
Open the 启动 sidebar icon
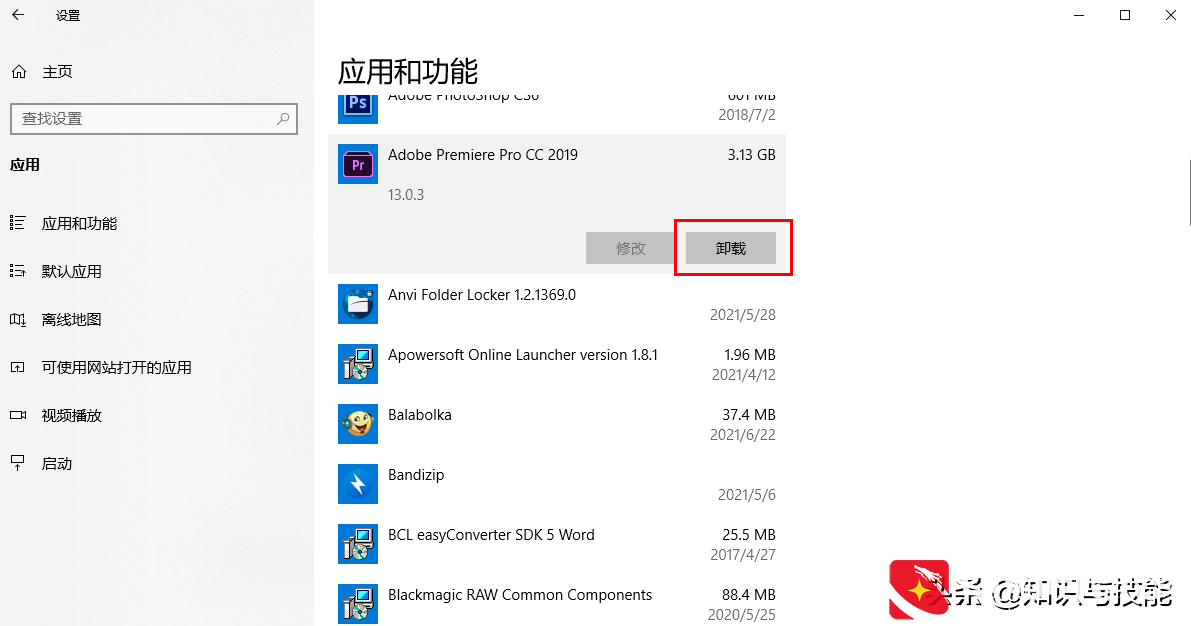[x=17, y=463]
